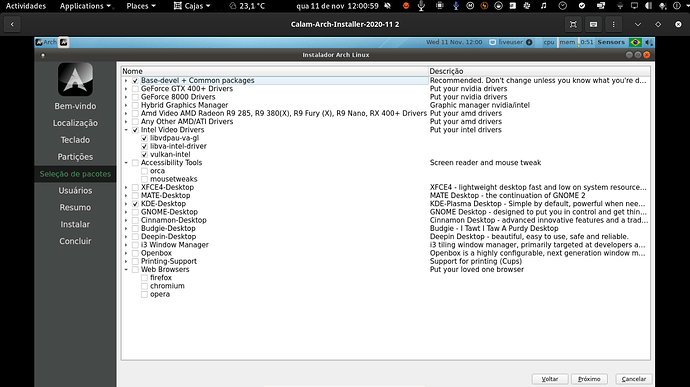Check XFCE4-Desktop group
This screenshot has height=387, width=690.
pos(135,188)
